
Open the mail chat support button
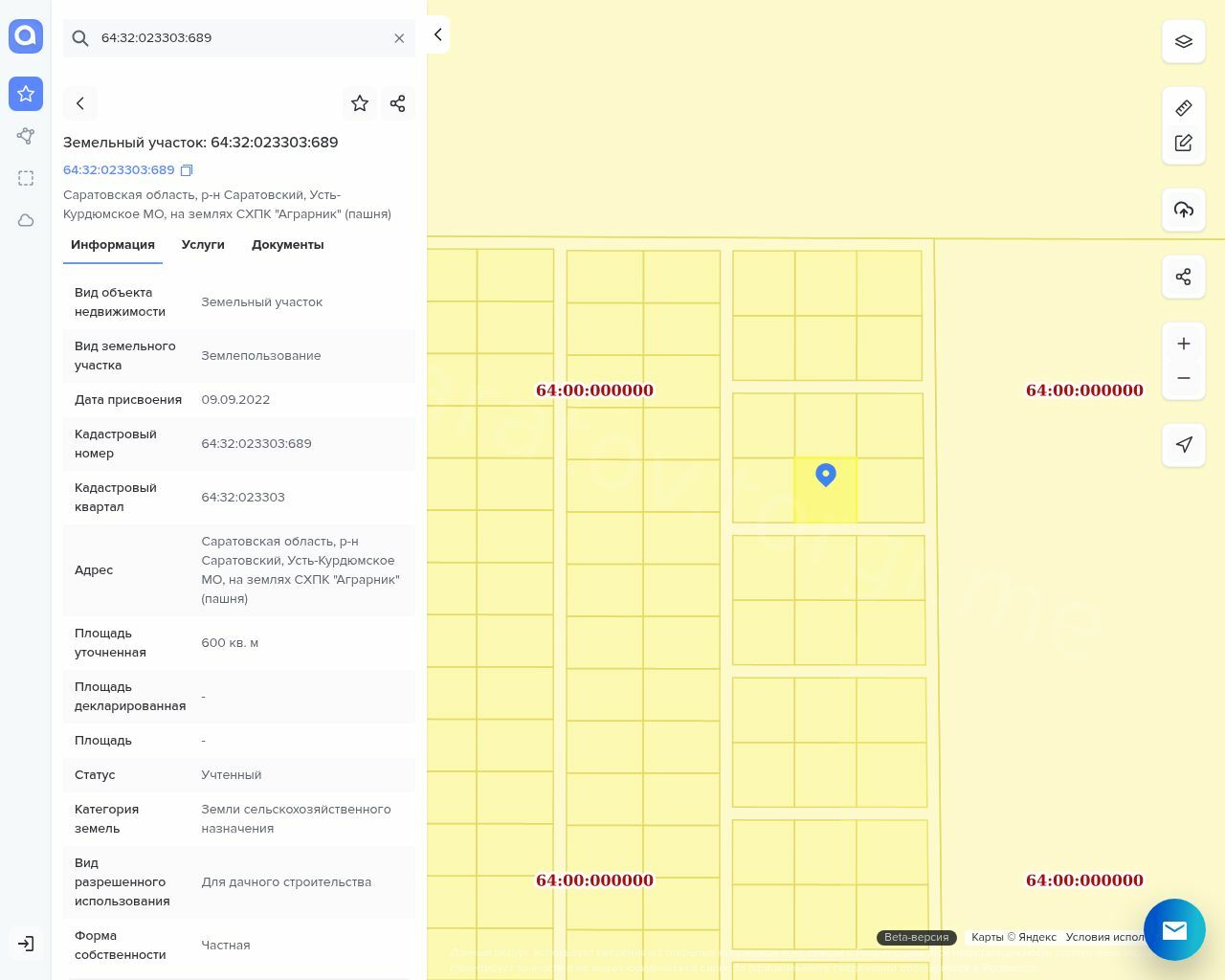(1174, 929)
